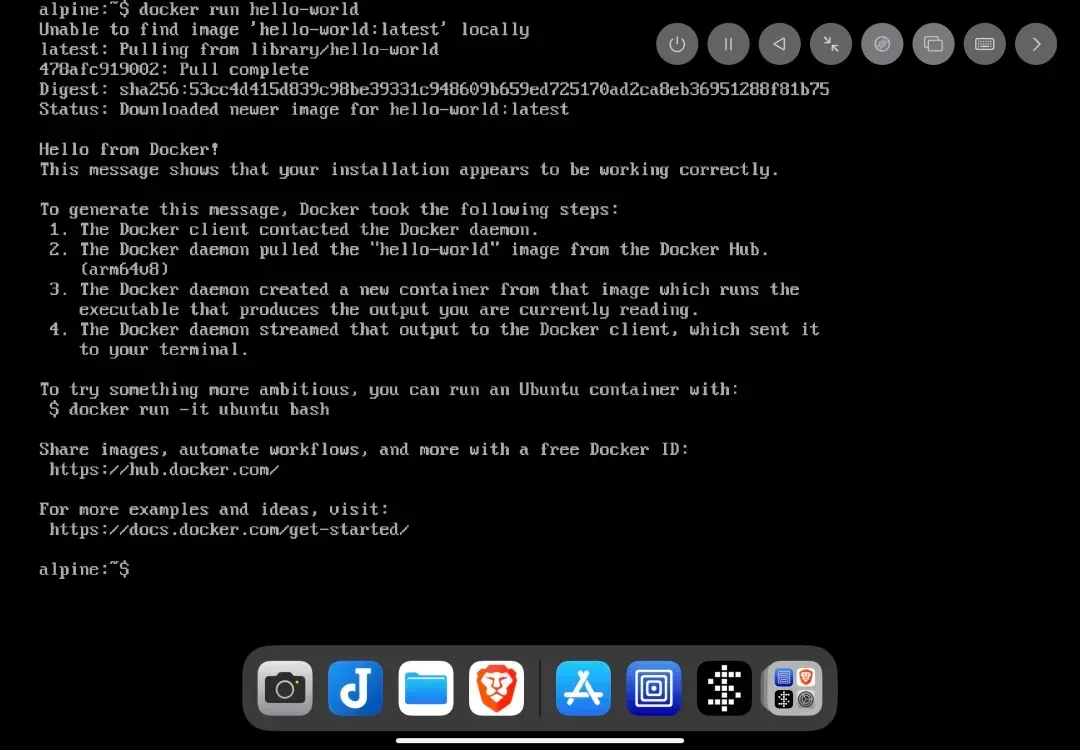
Task: Click the '$ docker run -it ubuntu bash' line
Action: pyautogui.click(x=189, y=410)
